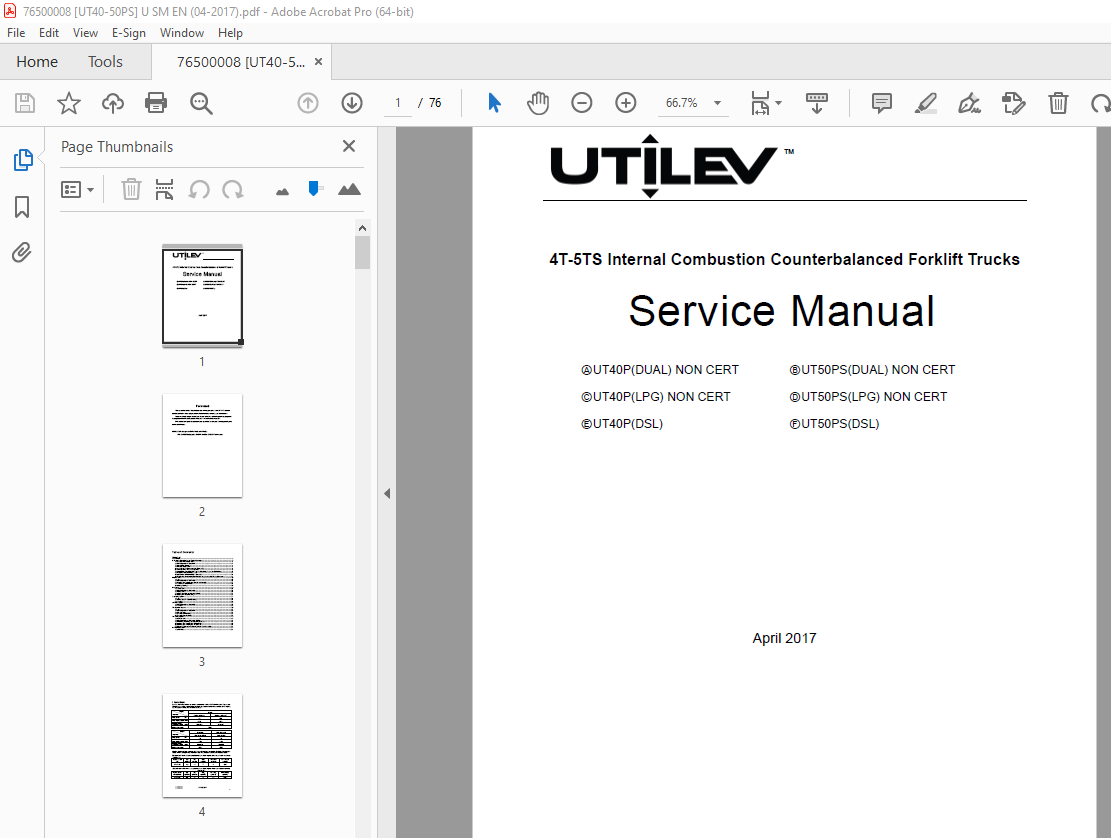Reduce thumbnail size with the small mountain icon
The image size is (1111, 838).
(282, 191)
